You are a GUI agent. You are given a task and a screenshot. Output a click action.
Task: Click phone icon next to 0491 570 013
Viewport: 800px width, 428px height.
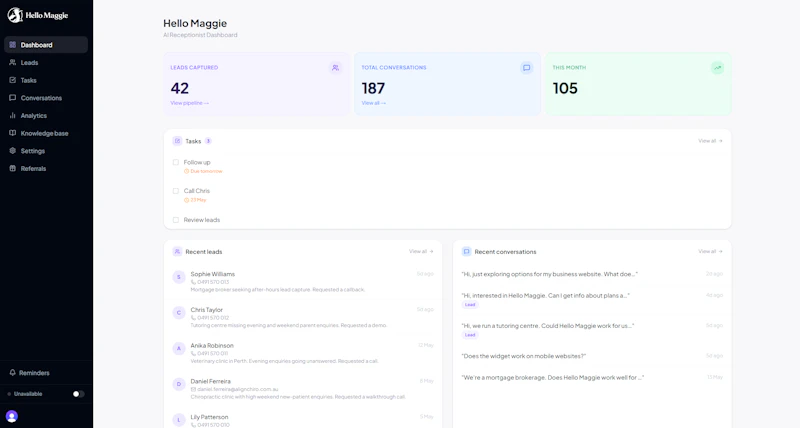[x=193, y=282]
